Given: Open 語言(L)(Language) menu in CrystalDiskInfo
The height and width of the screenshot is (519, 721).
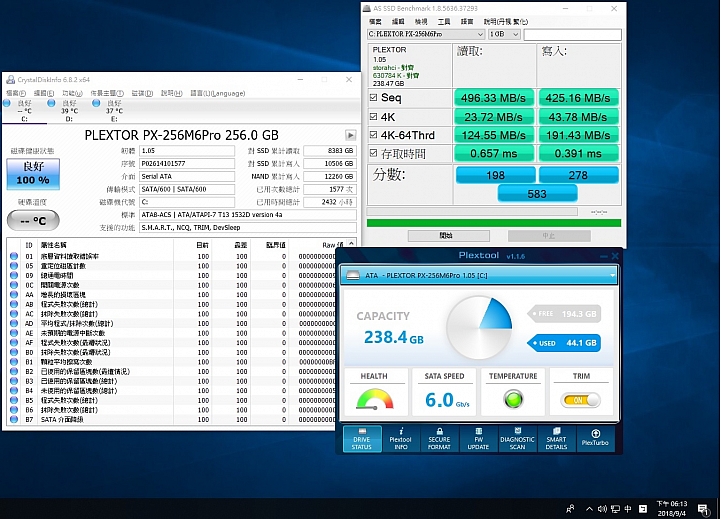Looking at the screenshot, I should click(217, 93).
